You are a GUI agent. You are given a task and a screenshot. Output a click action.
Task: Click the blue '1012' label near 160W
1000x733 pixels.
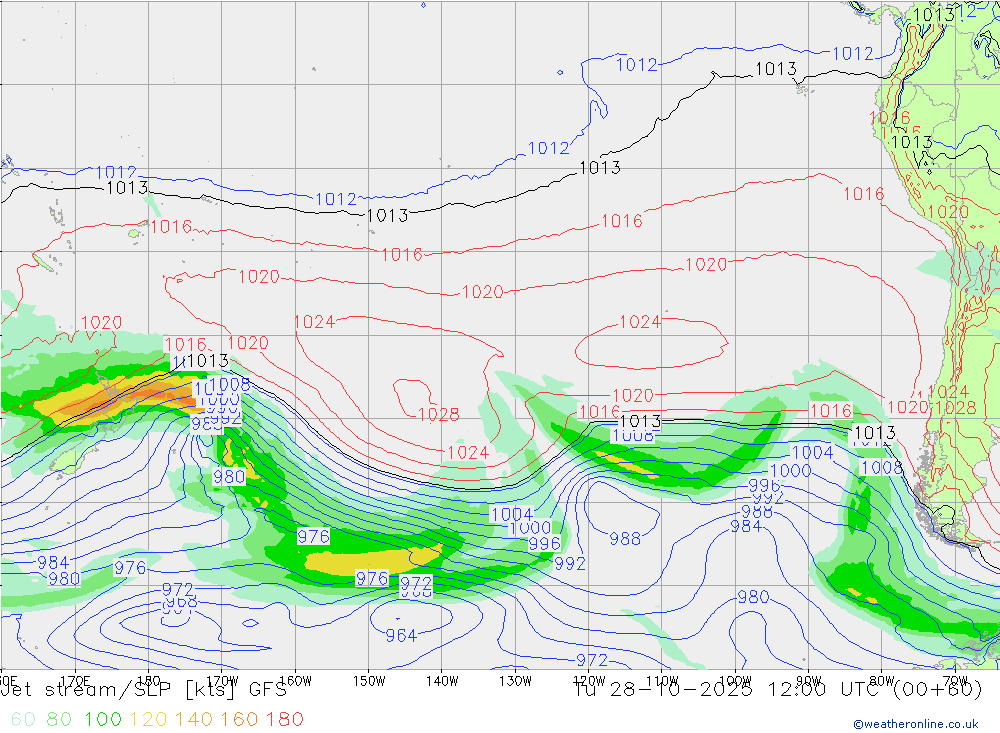pos(335,199)
